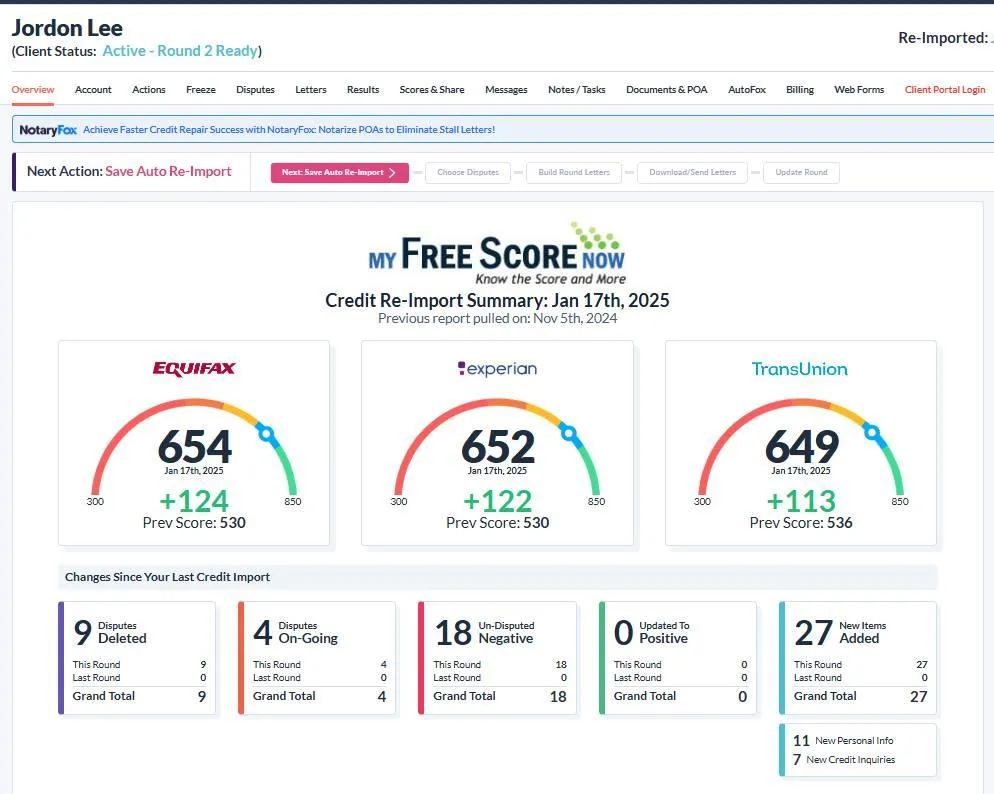Click the Download/Send Letters step
994x794 pixels.
[x=692, y=172]
